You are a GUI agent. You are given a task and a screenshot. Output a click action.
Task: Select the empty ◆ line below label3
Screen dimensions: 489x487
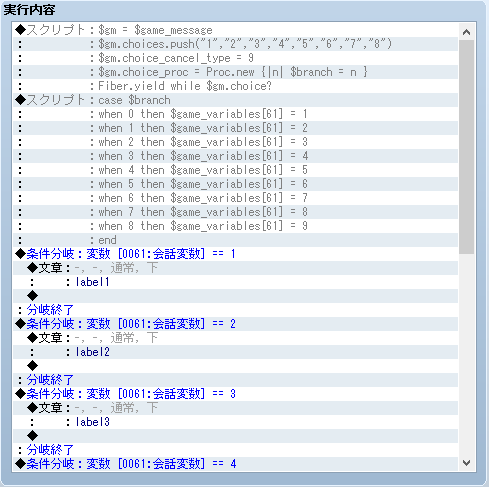point(236,436)
